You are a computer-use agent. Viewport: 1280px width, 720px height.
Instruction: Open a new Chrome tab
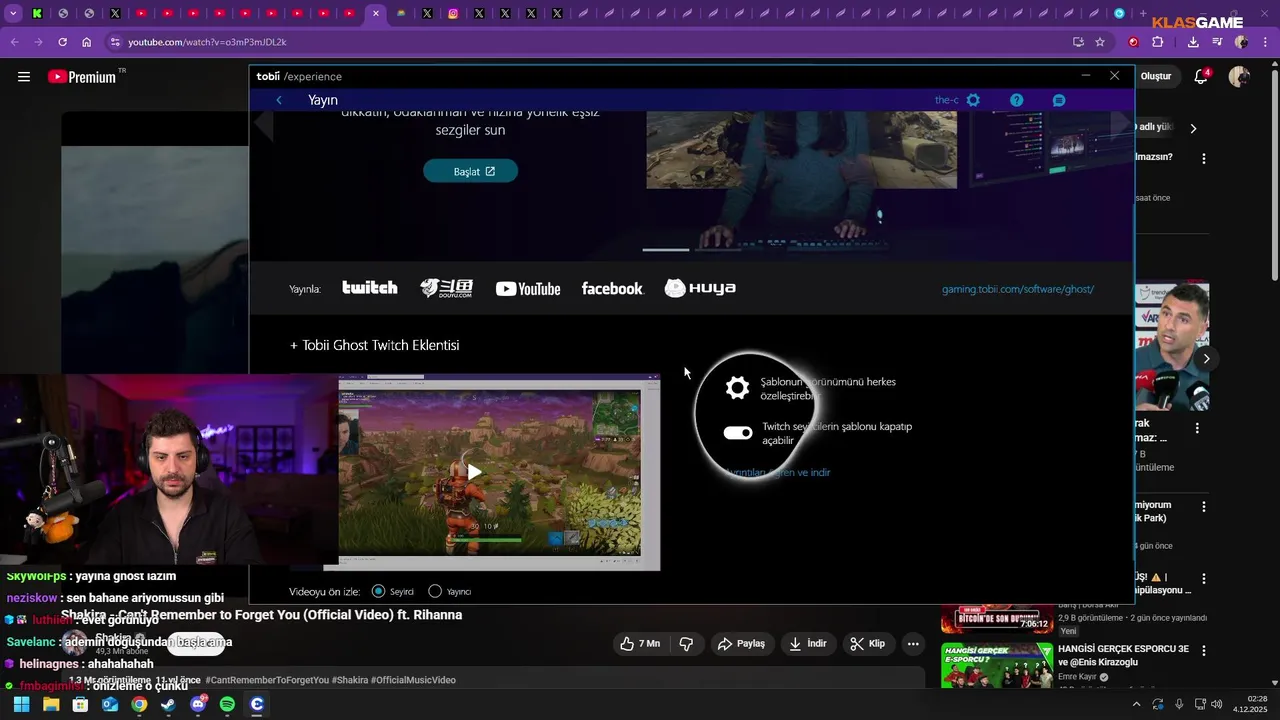[x=1143, y=13]
